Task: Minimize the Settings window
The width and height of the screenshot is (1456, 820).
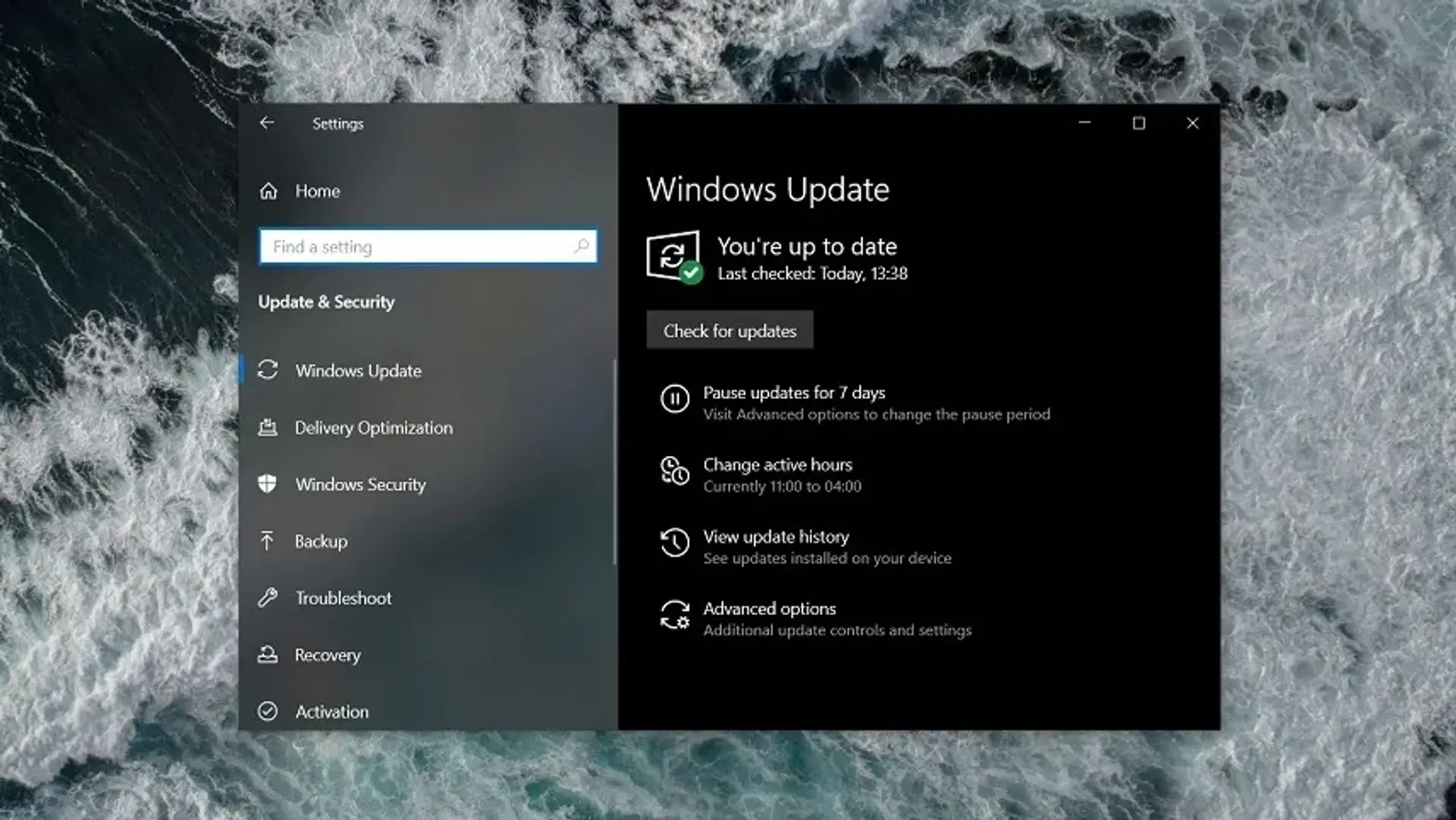Action: [x=1084, y=123]
